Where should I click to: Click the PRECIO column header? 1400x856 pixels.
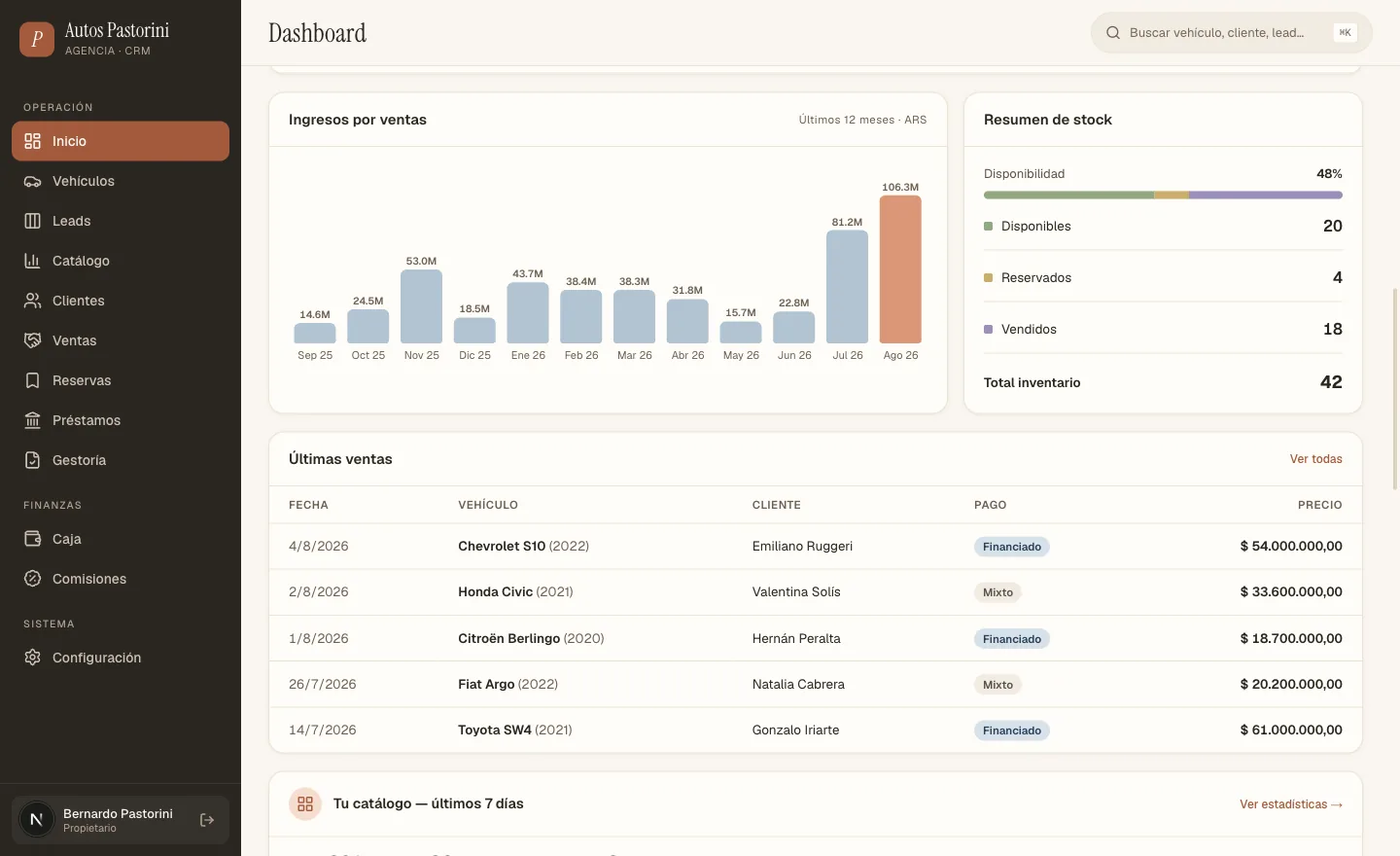pos(1319,505)
